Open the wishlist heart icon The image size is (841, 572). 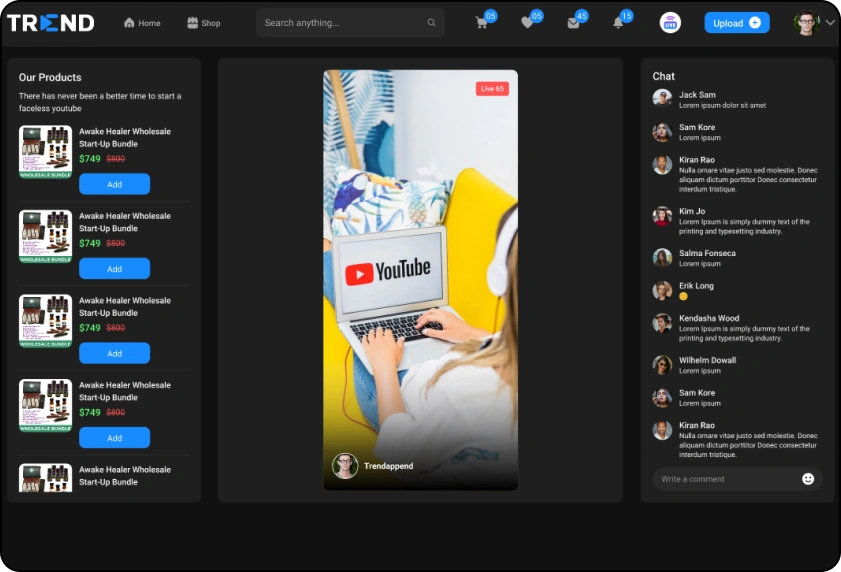click(x=527, y=23)
